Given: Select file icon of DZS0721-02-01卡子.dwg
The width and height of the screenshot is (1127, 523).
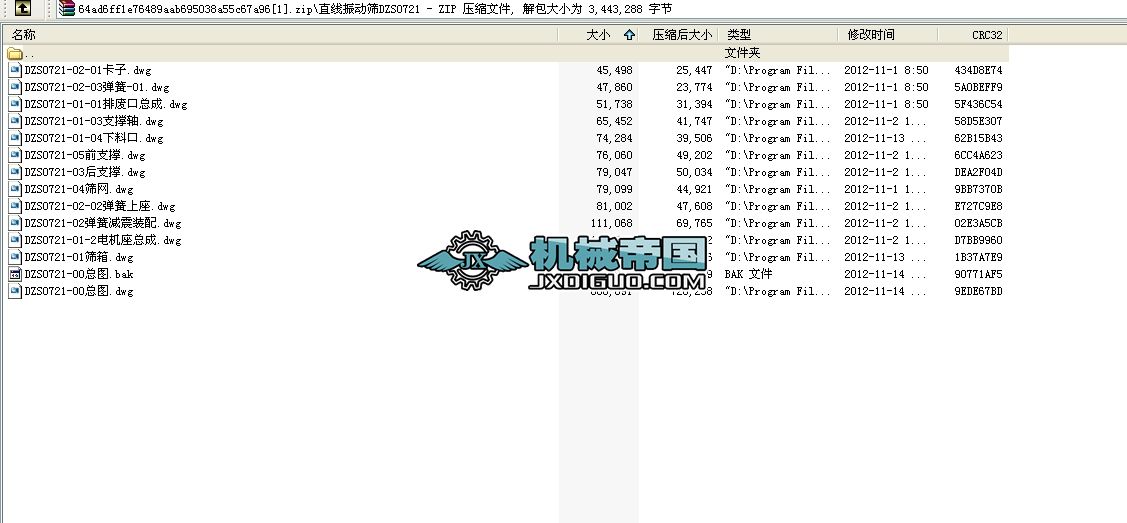Looking at the screenshot, I should (x=15, y=70).
